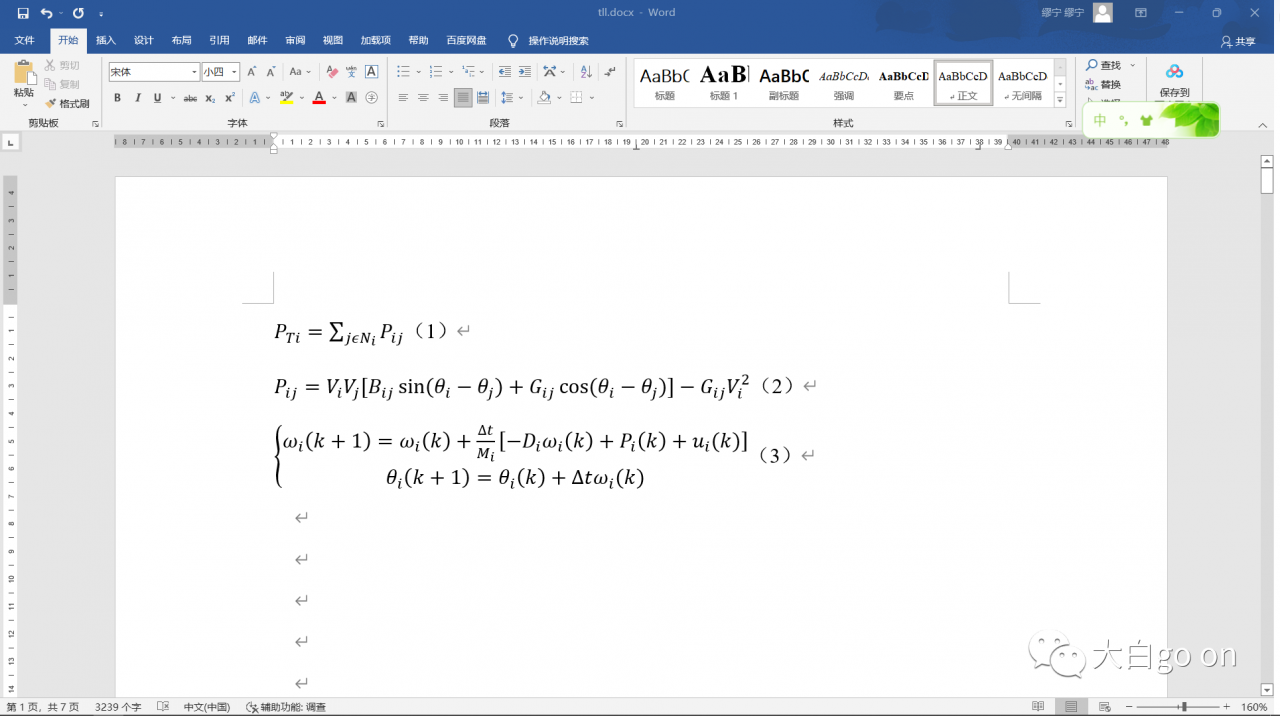Image resolution: width=1280 pixels, height=716 pixels.
Task: Apply the red font color swatch
Action: (319, 98)
